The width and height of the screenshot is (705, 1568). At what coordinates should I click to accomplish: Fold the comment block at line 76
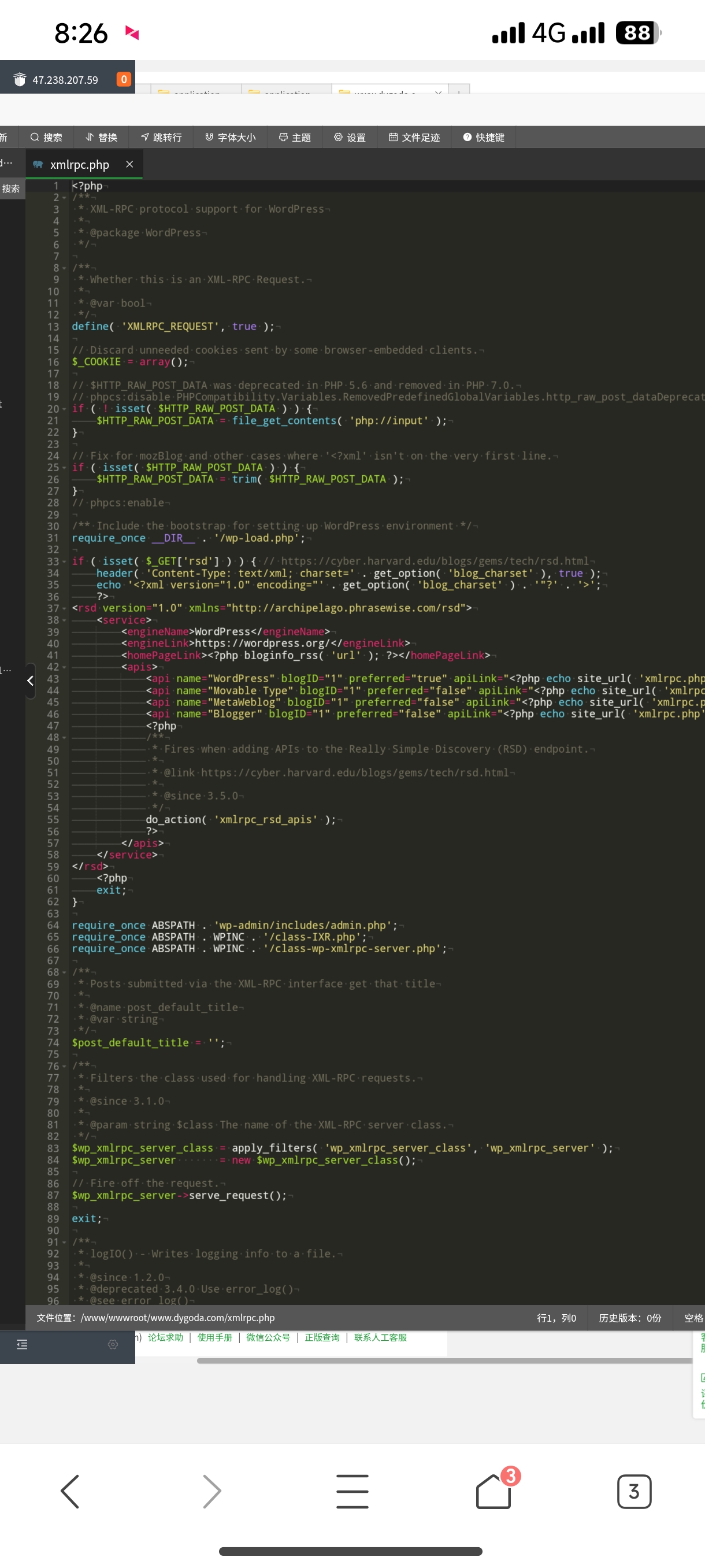(64, 1066)
